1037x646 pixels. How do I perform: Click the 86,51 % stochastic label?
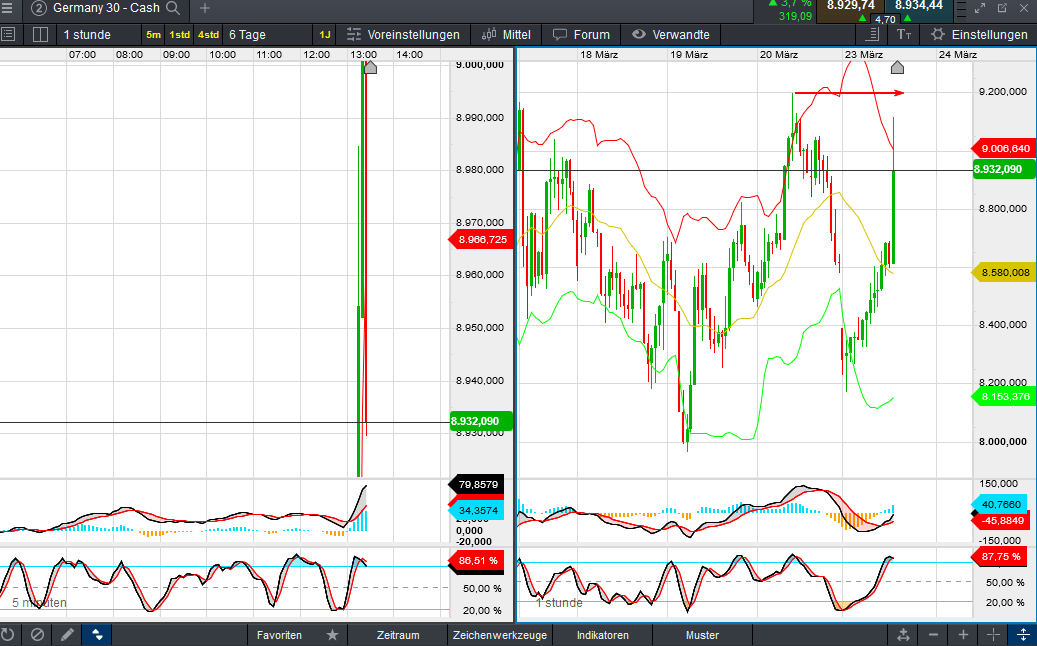tap(477, 561)
